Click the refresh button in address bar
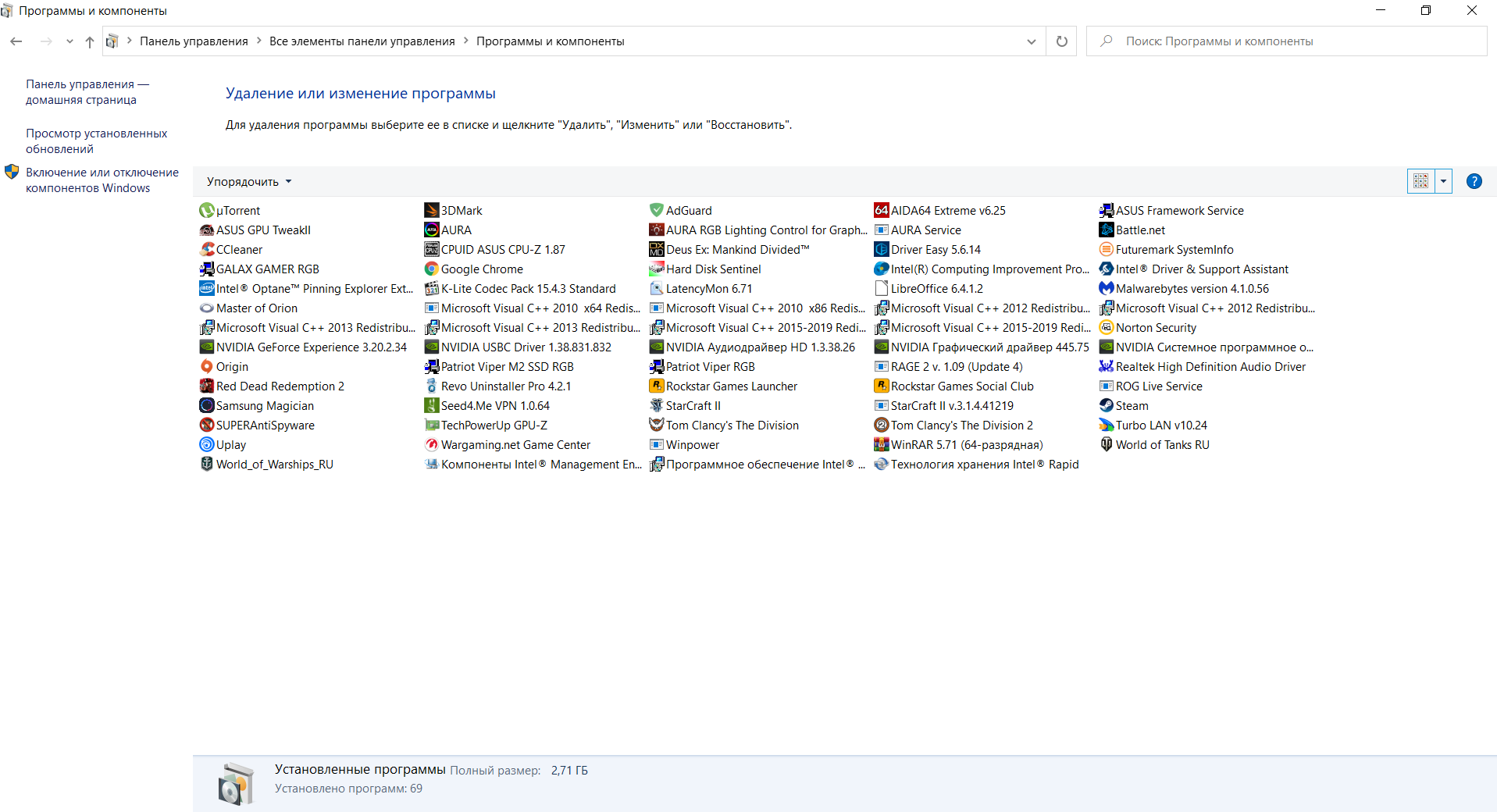The image size is (1497, 812). click(x=1062, y=41)
